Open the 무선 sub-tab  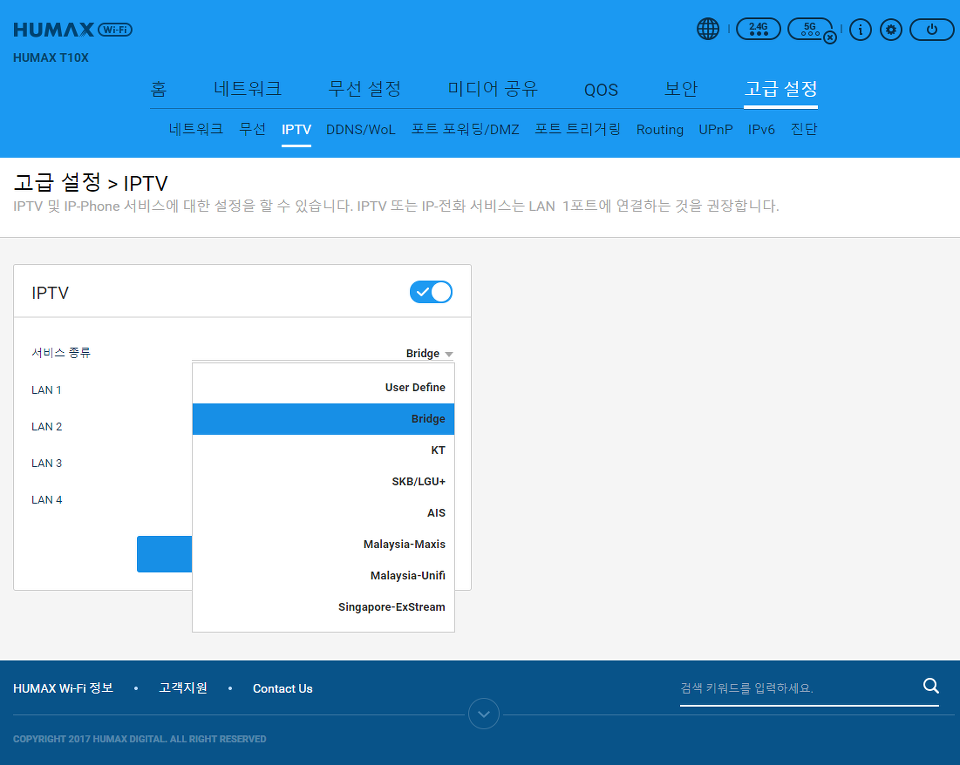click(252, 129)
